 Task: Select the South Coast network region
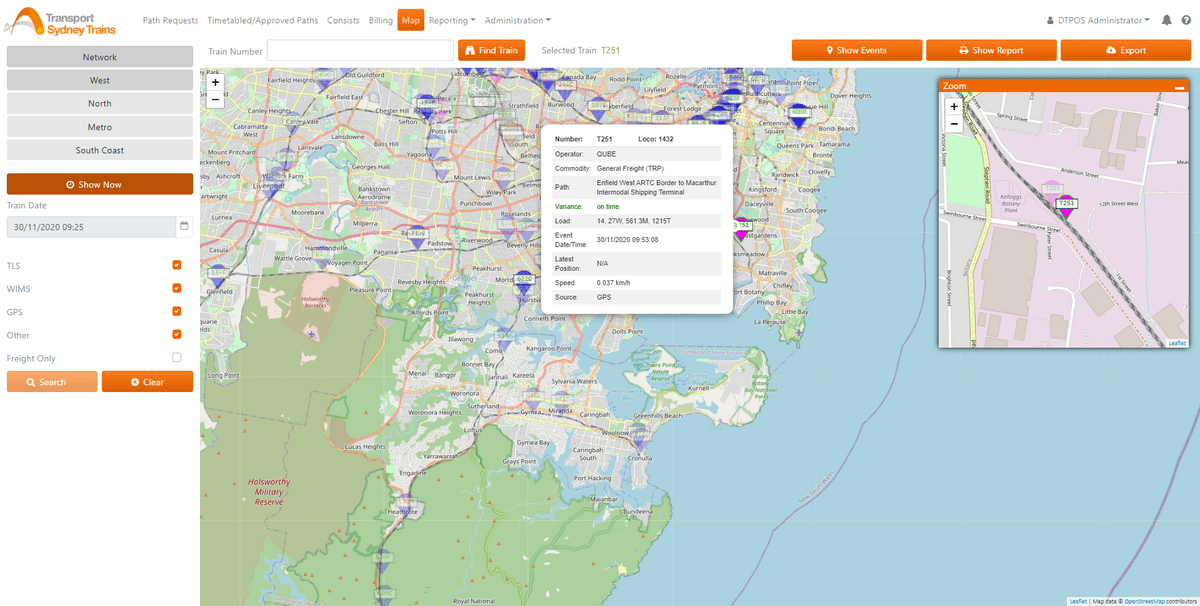click(99, 150)
